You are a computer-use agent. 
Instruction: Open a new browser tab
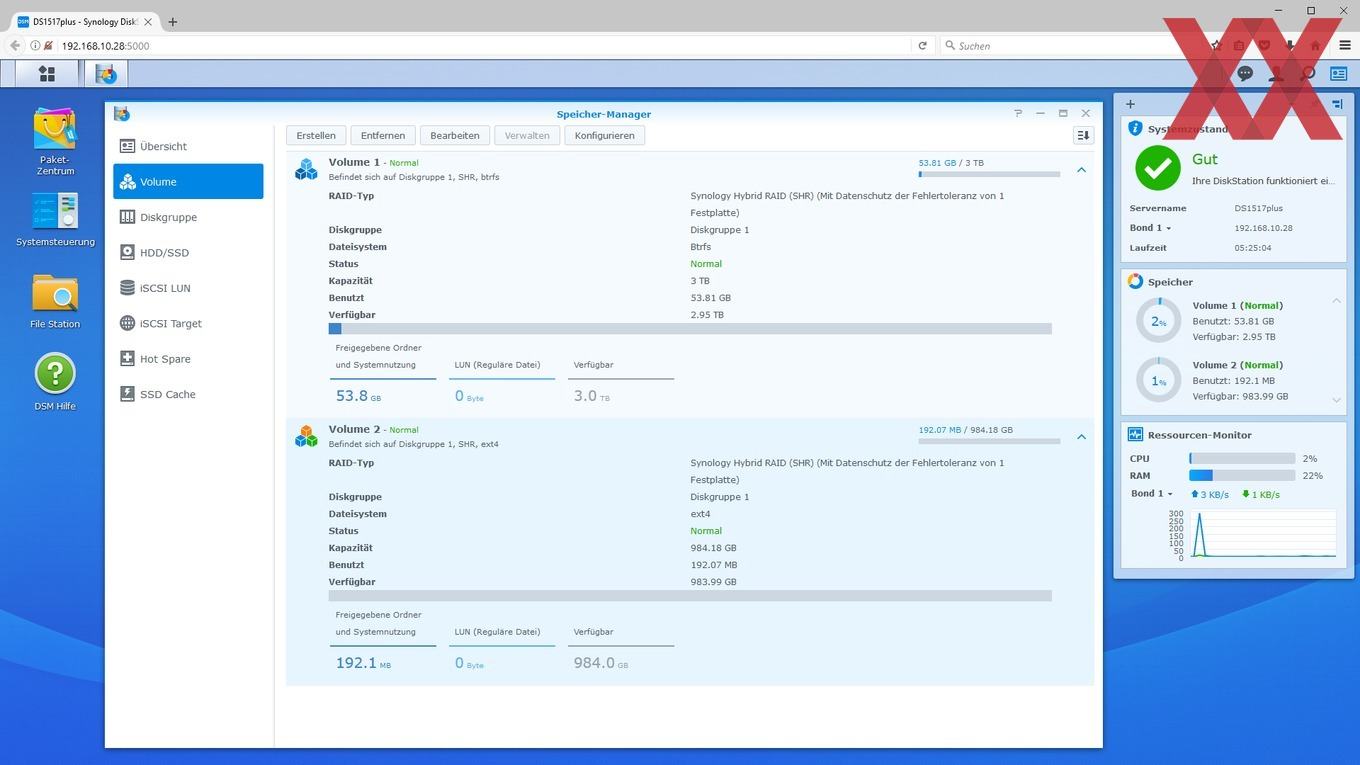172,21
